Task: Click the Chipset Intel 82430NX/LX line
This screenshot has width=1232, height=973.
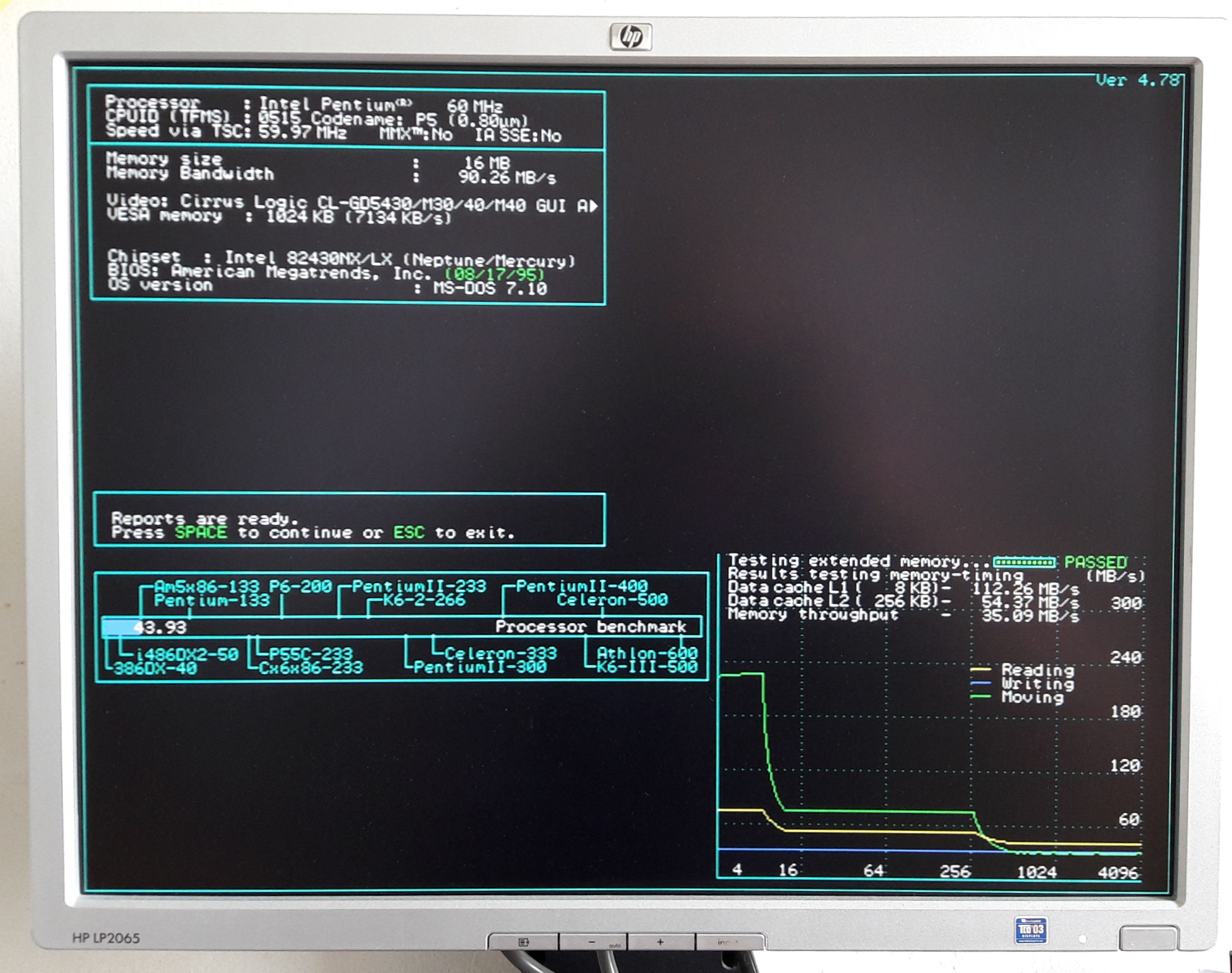Action: click(x=341, y=259)
